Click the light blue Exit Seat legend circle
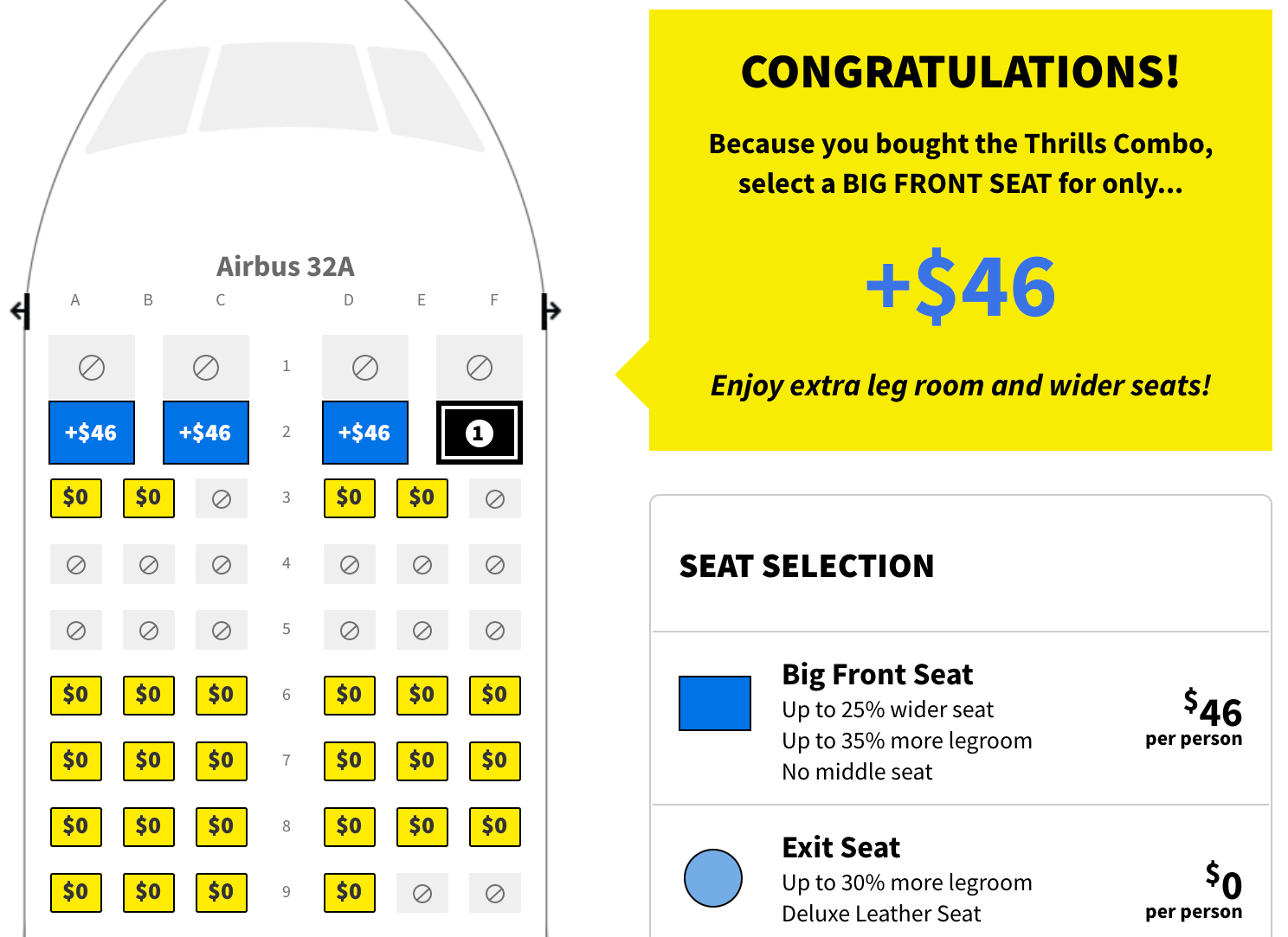 click(713, 878)
